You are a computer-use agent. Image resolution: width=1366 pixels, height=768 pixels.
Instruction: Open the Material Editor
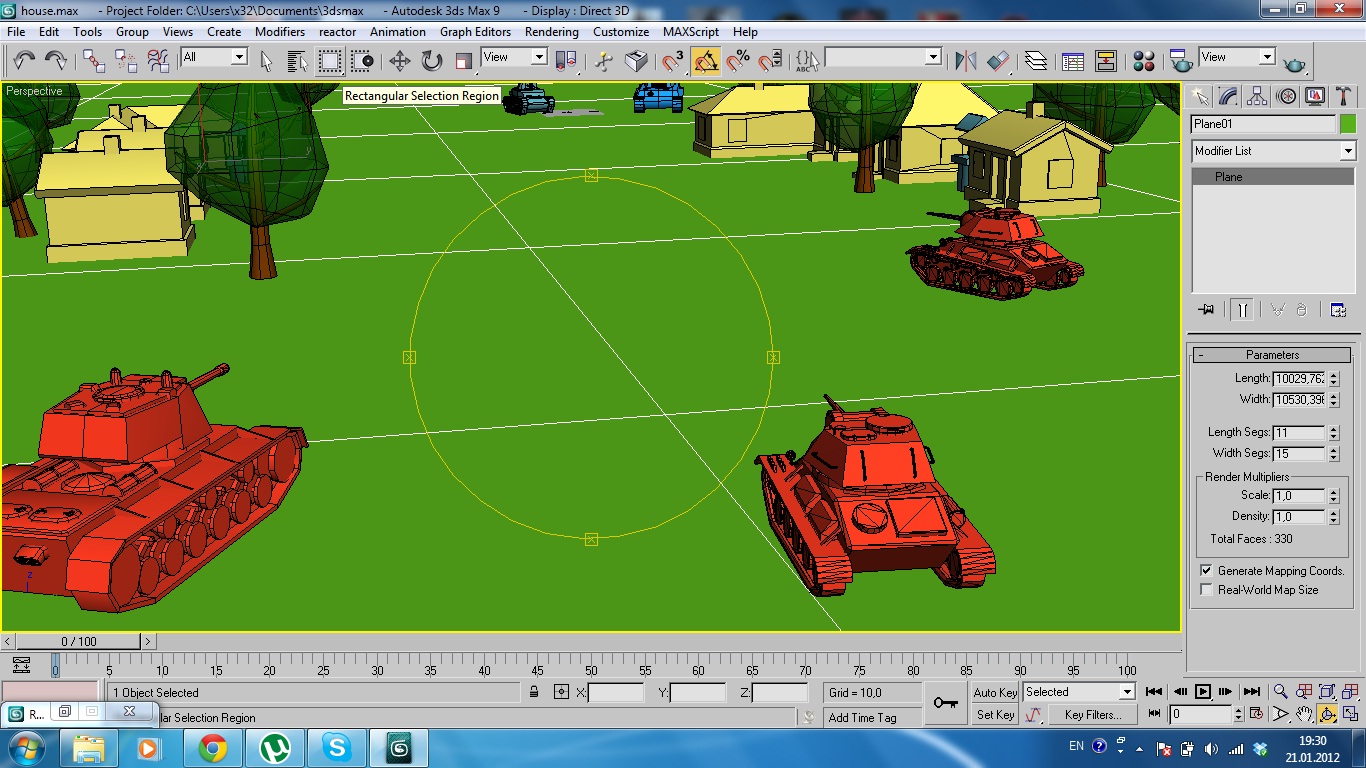click(1144, 61)
